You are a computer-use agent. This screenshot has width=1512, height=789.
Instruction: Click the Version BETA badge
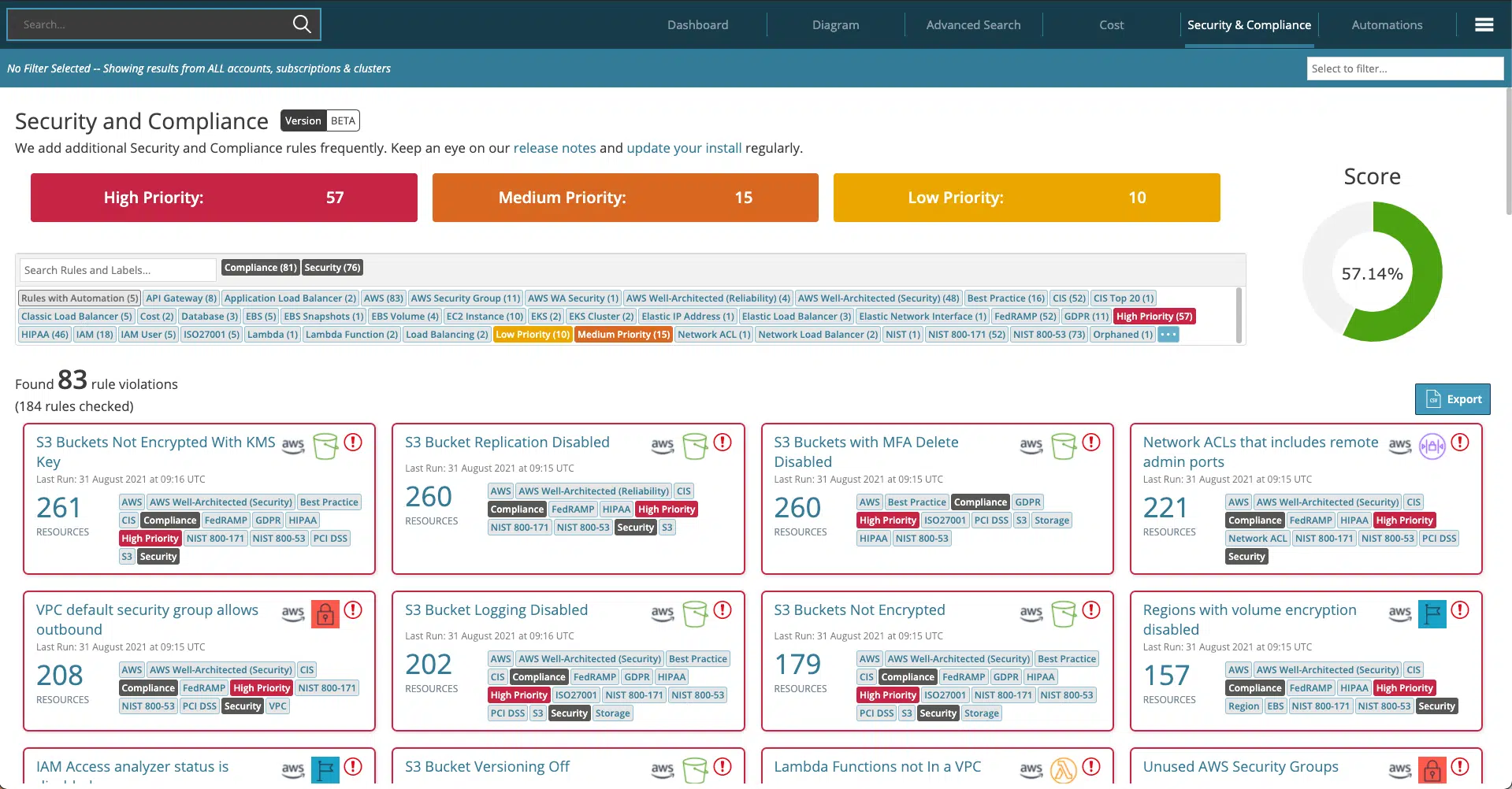320,120
